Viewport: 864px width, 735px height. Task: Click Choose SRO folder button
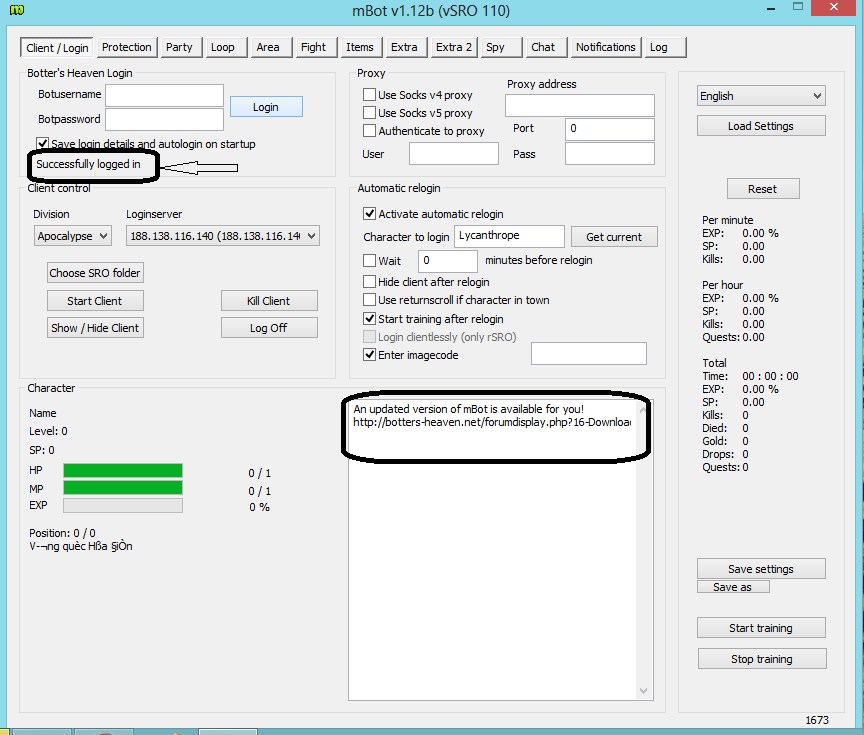95,273
